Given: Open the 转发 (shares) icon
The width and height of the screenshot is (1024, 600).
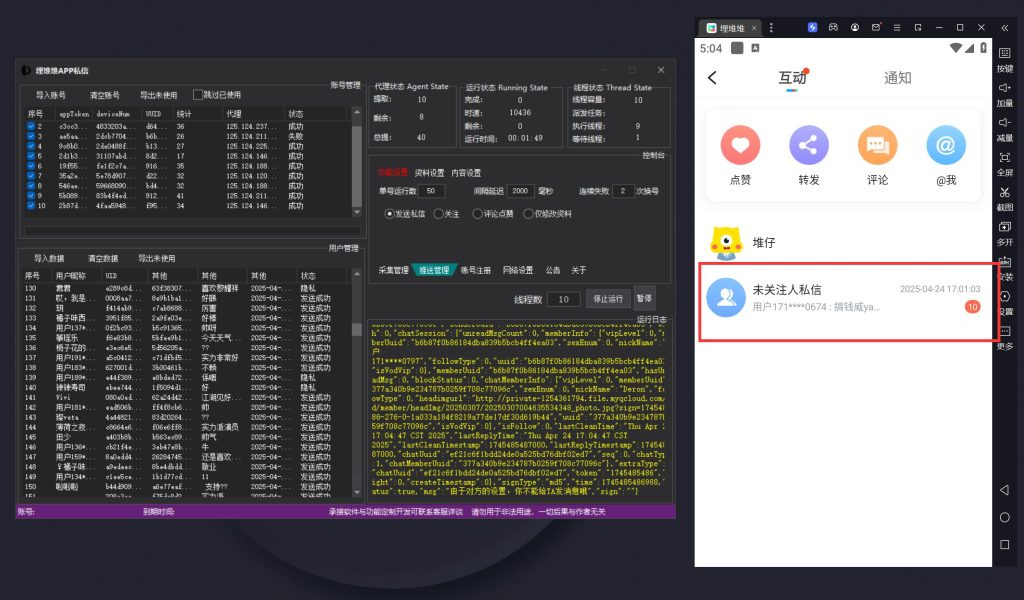Looking at the screenshot, I should (x=809, y=146).
